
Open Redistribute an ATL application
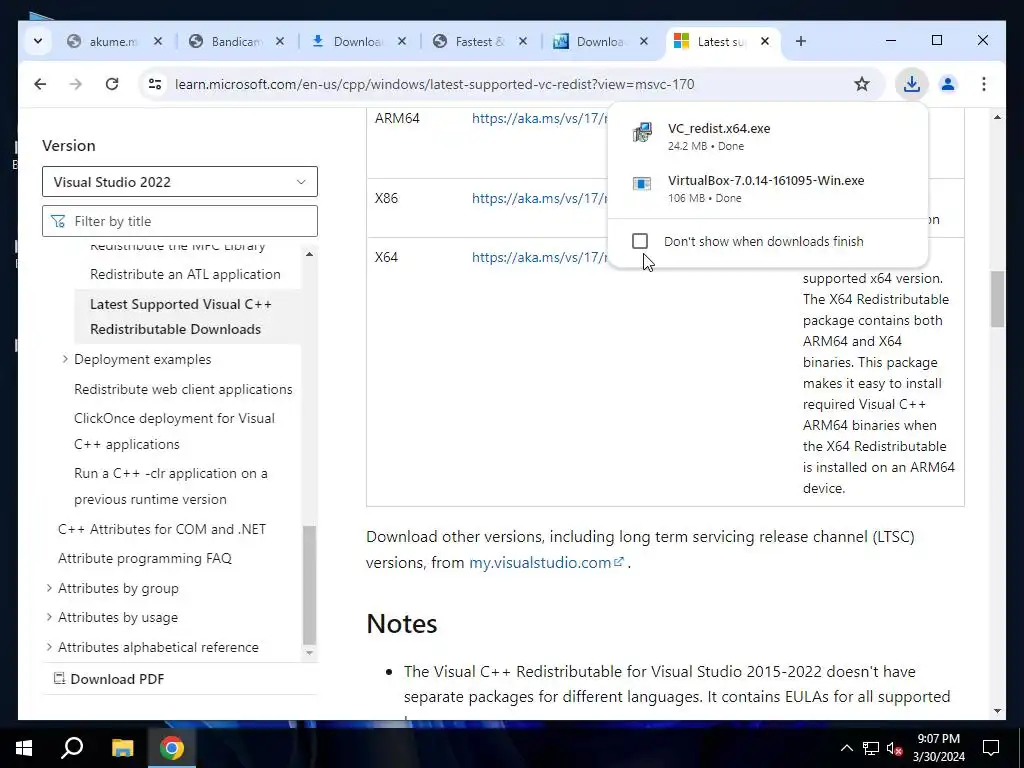coord(185,274)
